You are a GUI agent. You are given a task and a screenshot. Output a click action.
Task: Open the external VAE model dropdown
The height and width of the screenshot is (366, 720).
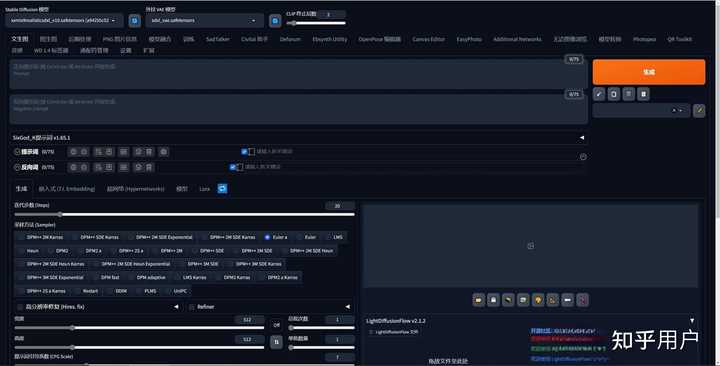point(204,21)
